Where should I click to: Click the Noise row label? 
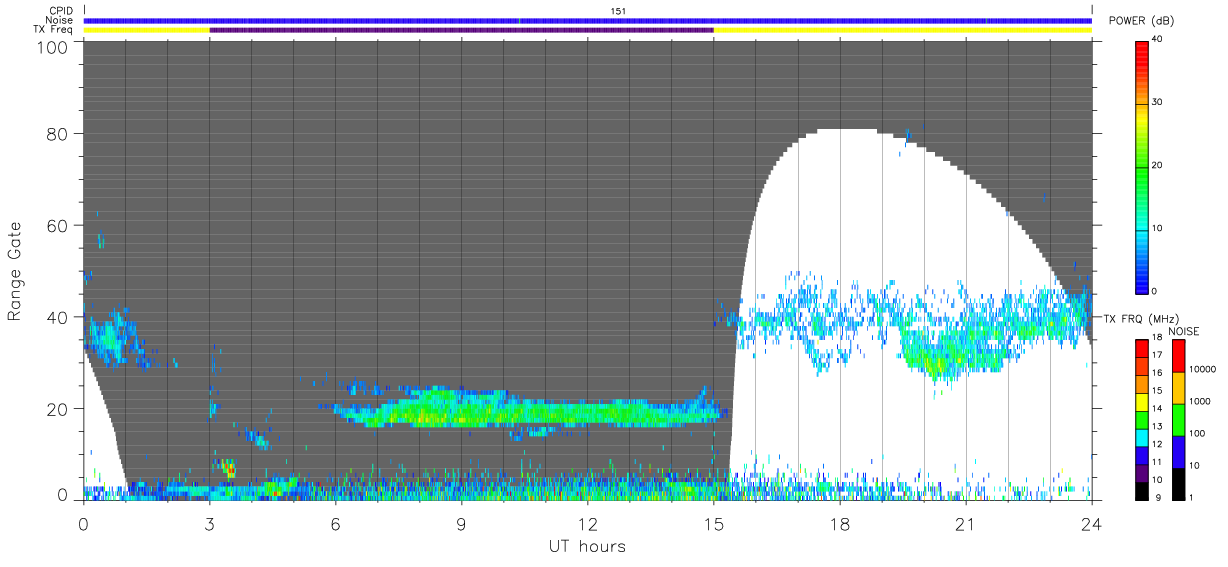[60, 20]
